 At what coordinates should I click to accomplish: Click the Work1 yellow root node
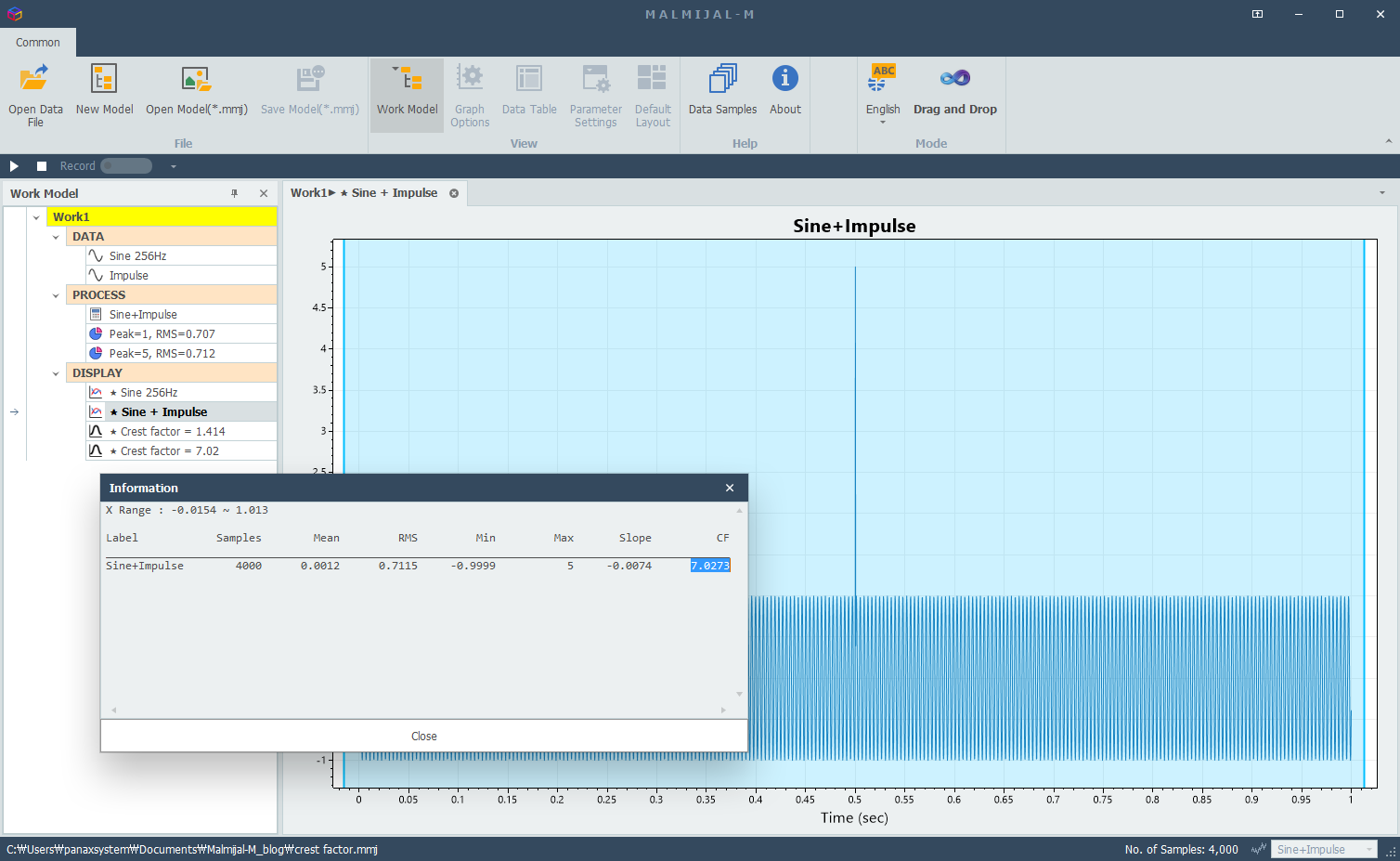[162, 216]
